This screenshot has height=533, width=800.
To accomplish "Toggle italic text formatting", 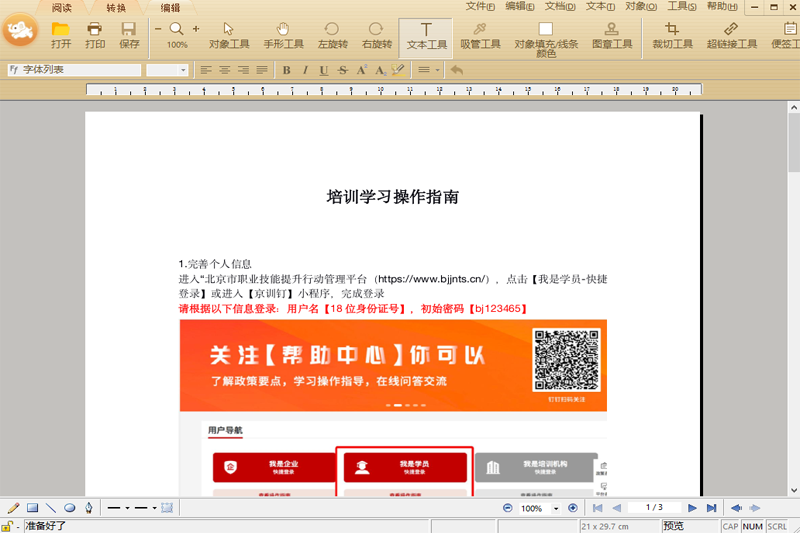I will (x=305, y=70).
